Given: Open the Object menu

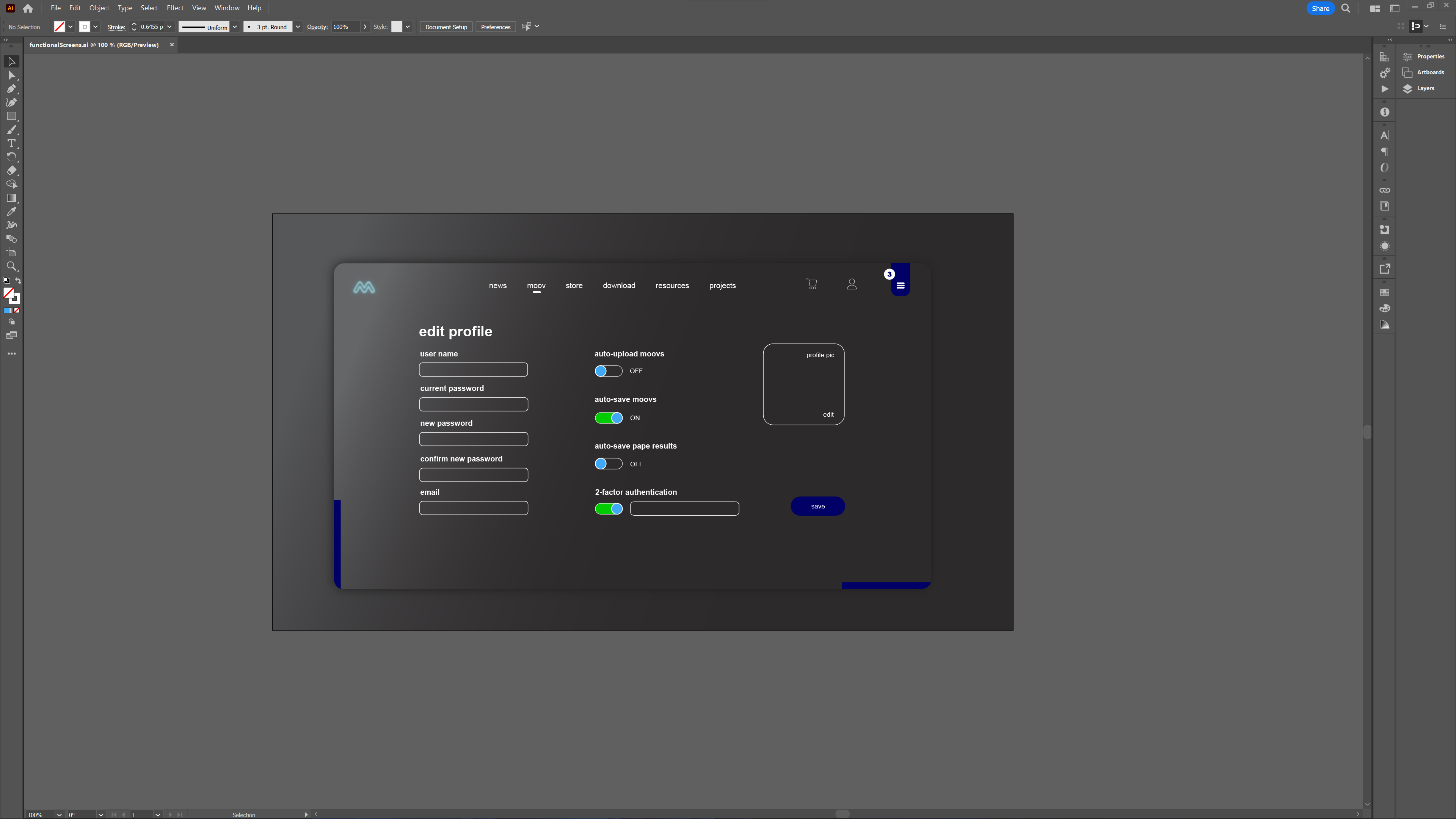Looking at the screenshot, I should pos(99,8).
